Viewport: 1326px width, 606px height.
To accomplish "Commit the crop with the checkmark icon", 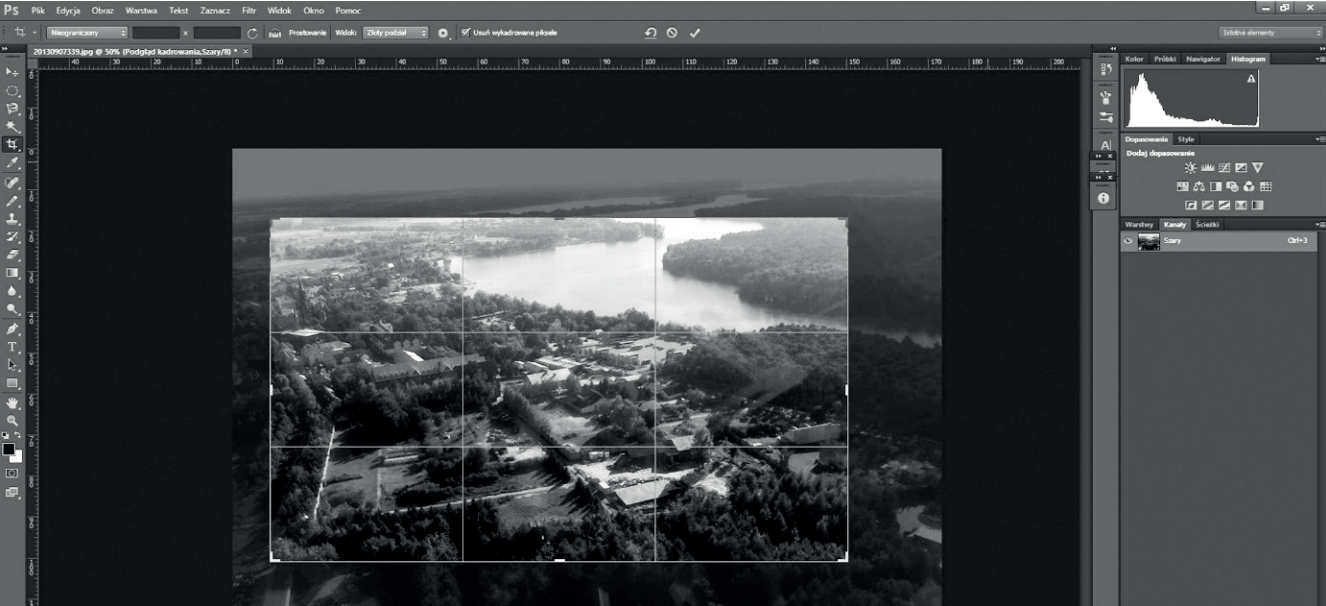I will [695, 33].
